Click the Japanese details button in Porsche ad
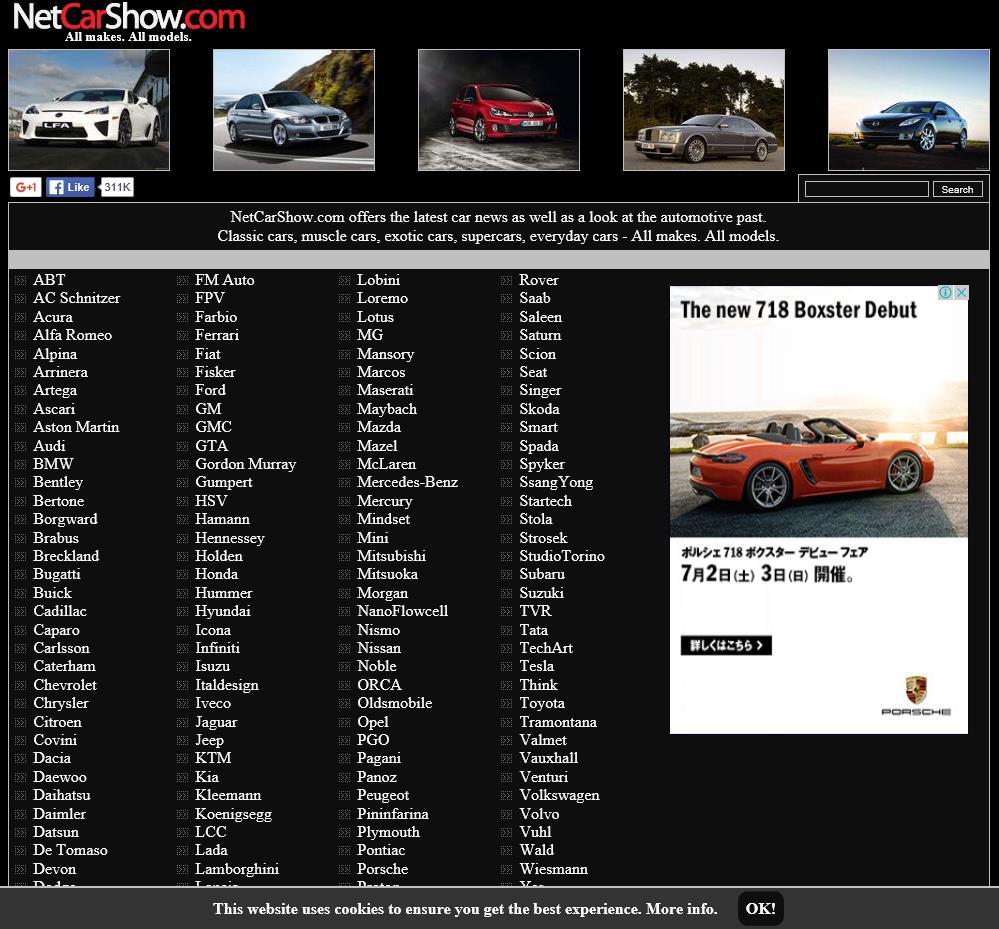The height and width of the screenshot is (929, 999). click(726, 645)
